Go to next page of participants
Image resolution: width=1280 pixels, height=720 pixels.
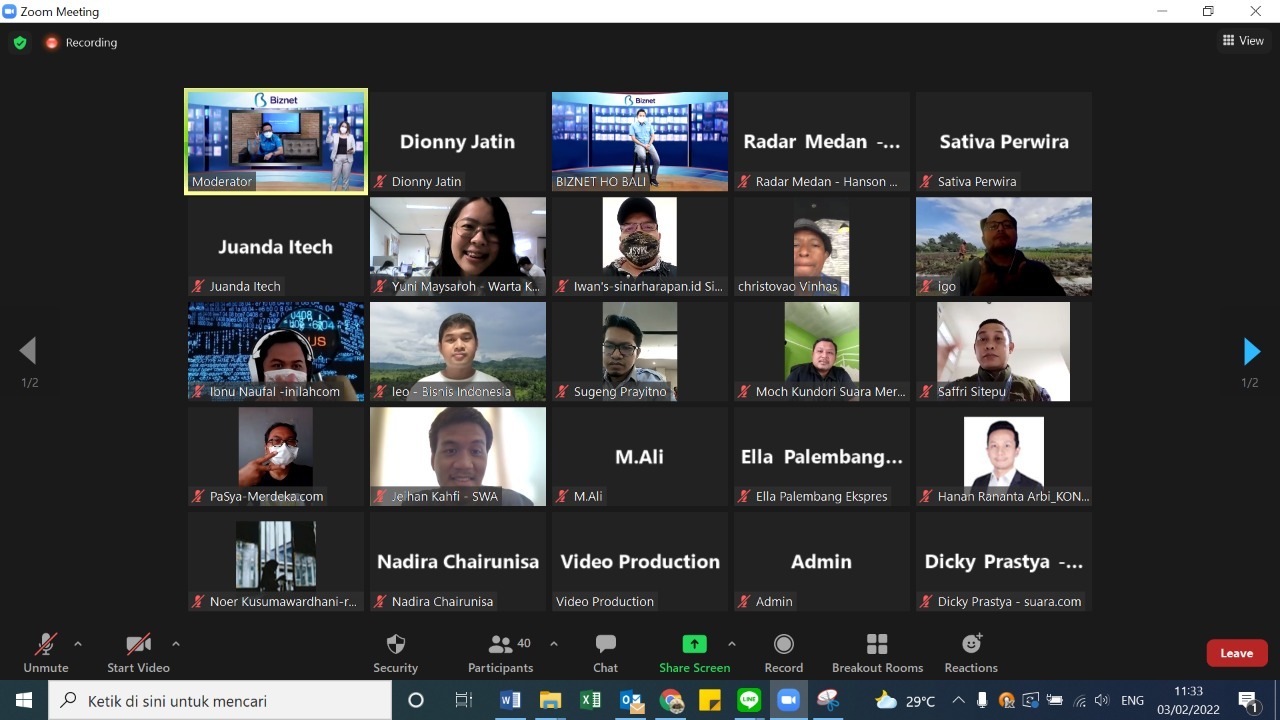(x=1251, y=351)
